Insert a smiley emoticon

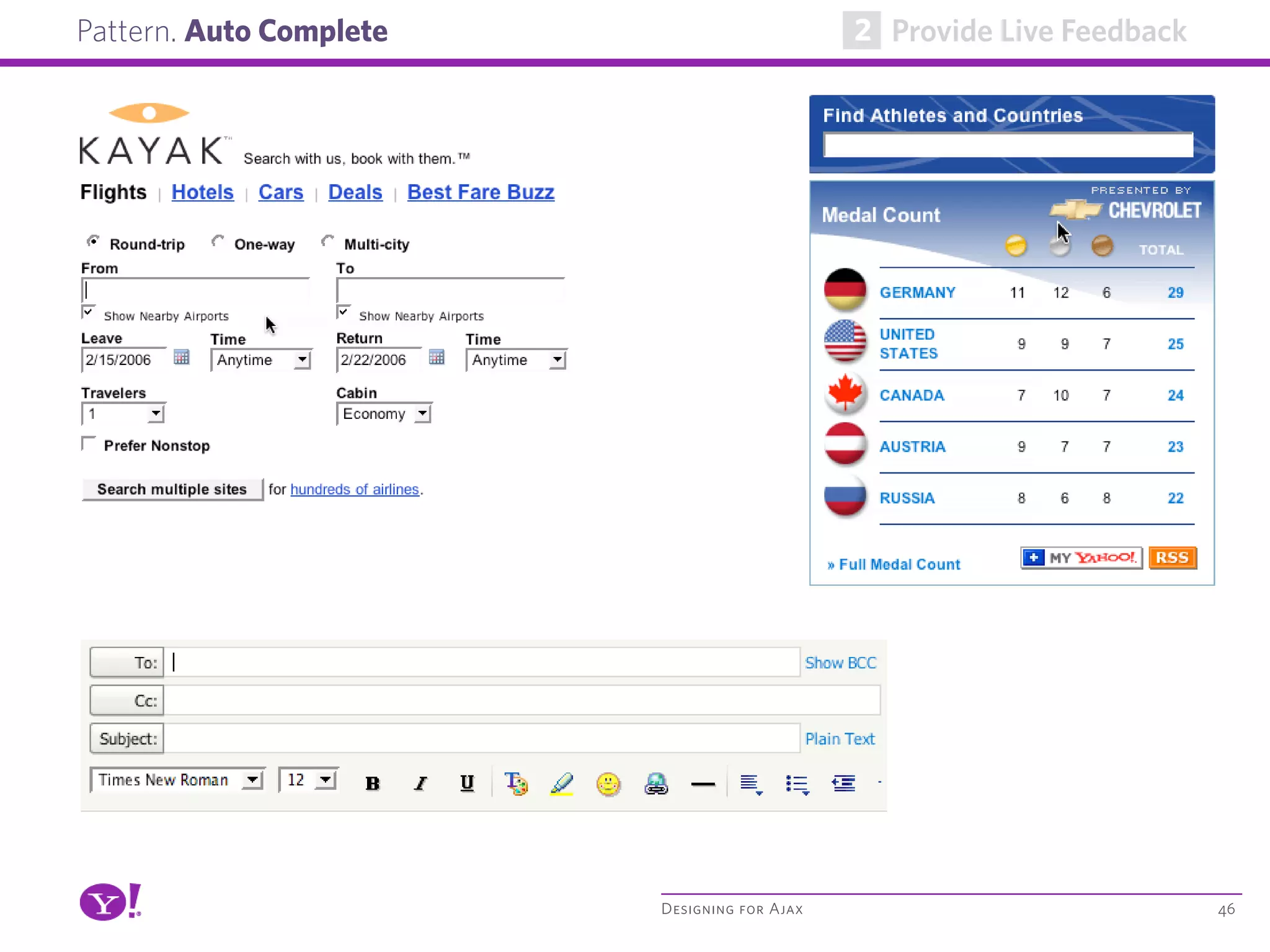(608, 783)
